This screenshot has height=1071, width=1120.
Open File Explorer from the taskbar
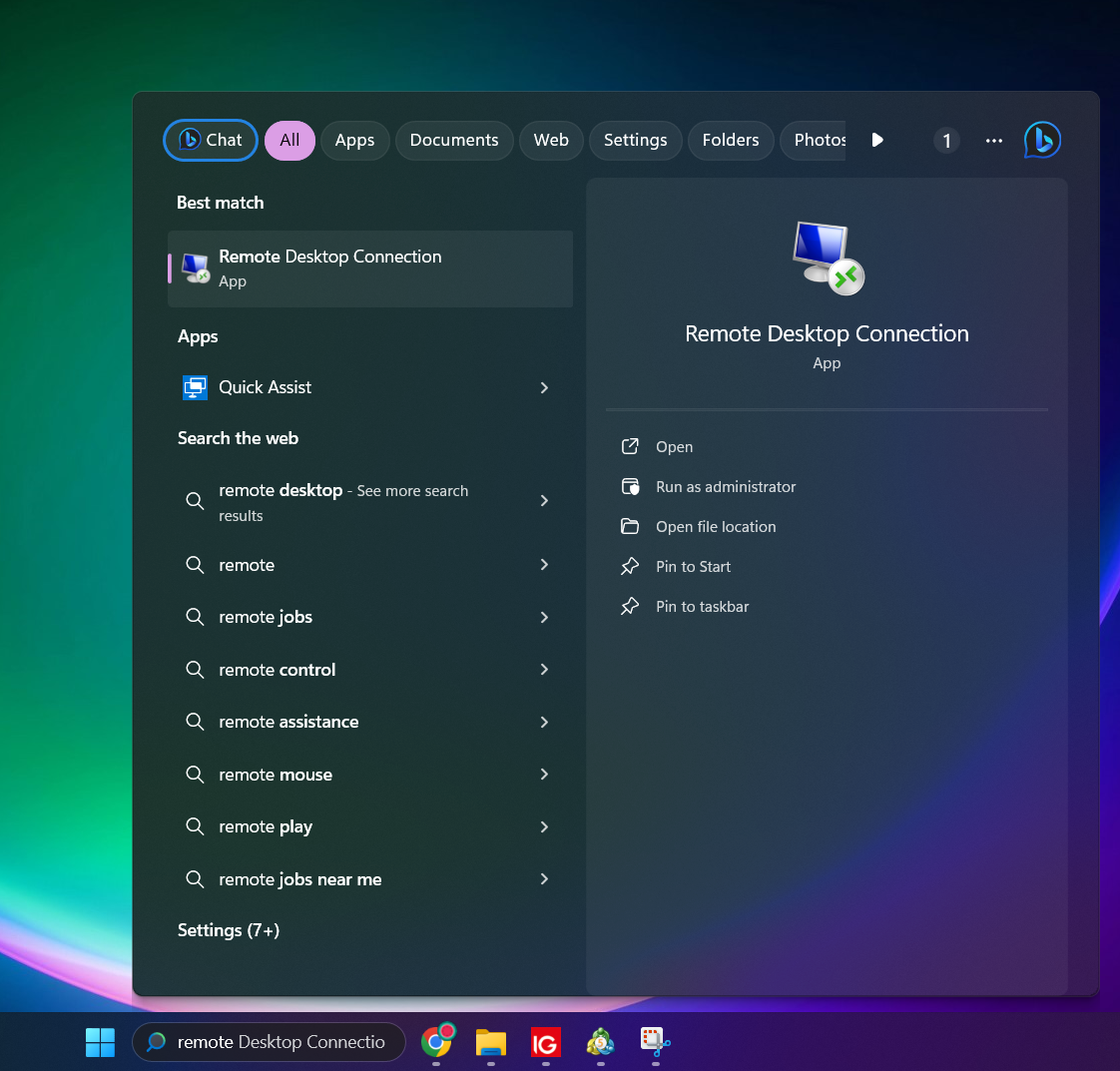coord(491,1042)
